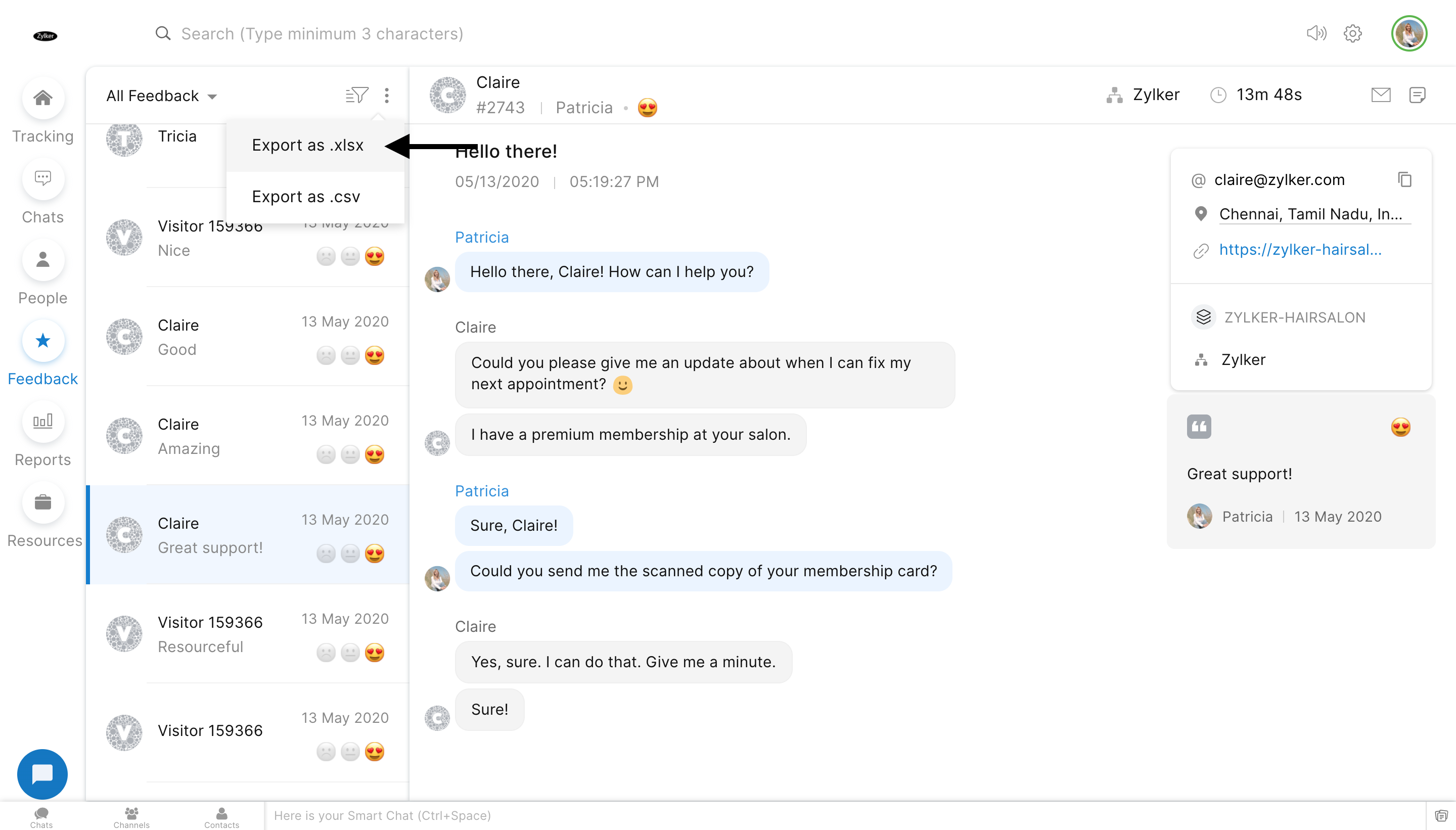This screenshot has width=1456, height=830.
Task: Open the Tracking home icon
Action: [43, 98]
